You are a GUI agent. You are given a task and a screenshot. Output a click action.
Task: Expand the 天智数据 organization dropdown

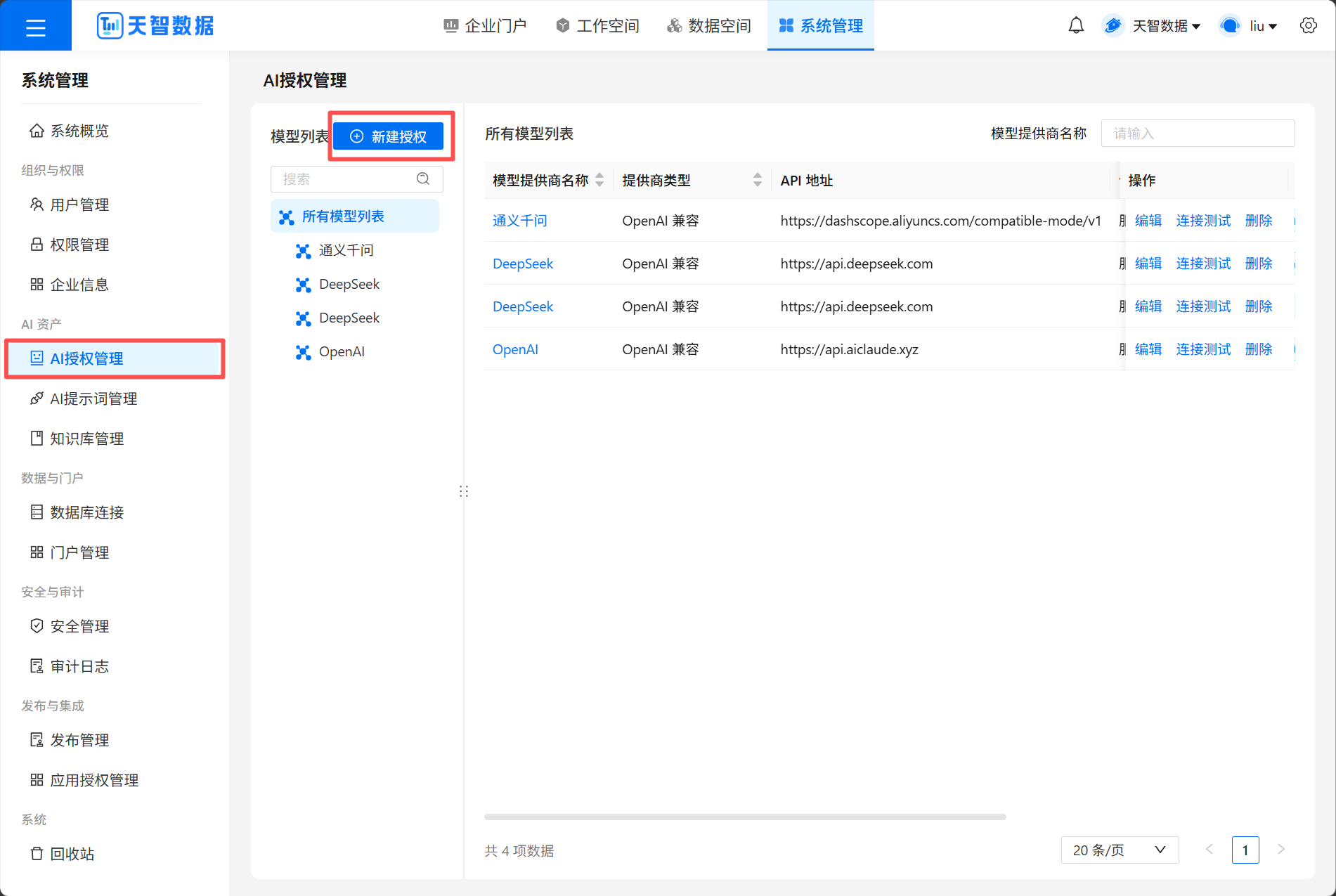point(1166,26)
